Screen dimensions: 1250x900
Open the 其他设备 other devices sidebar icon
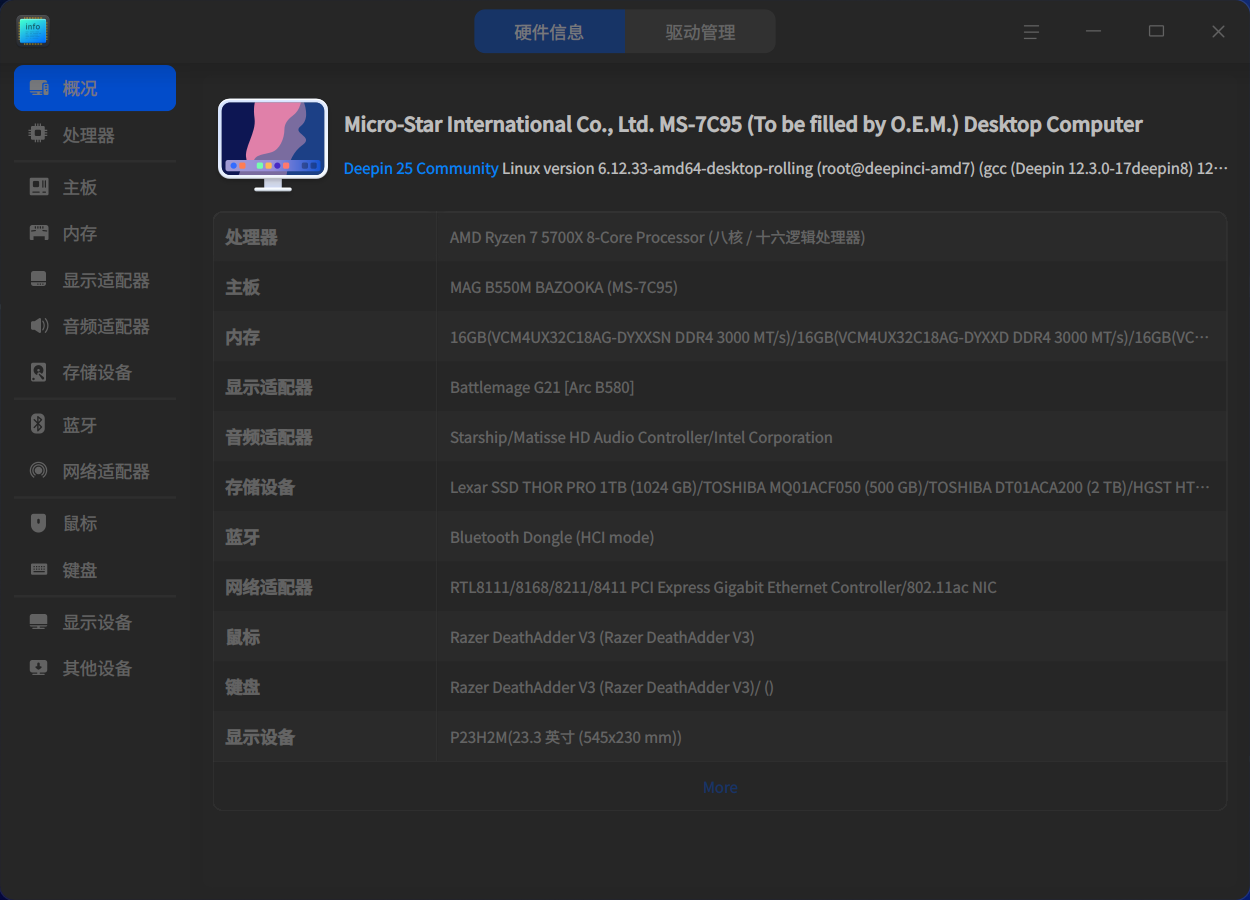tap(39, 668)
